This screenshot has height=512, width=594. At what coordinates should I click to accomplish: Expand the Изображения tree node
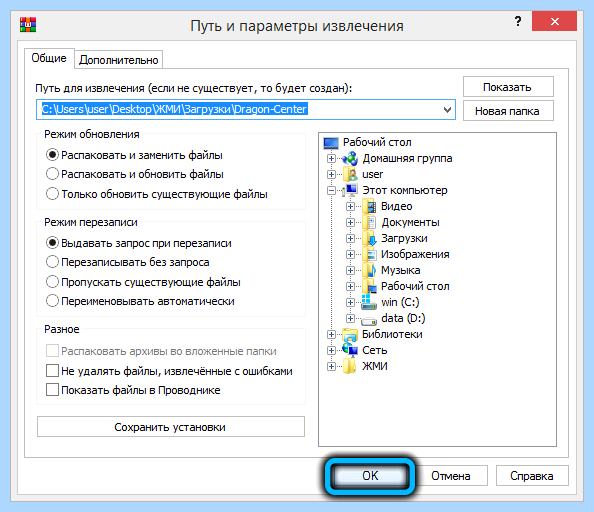coord(350,254)
